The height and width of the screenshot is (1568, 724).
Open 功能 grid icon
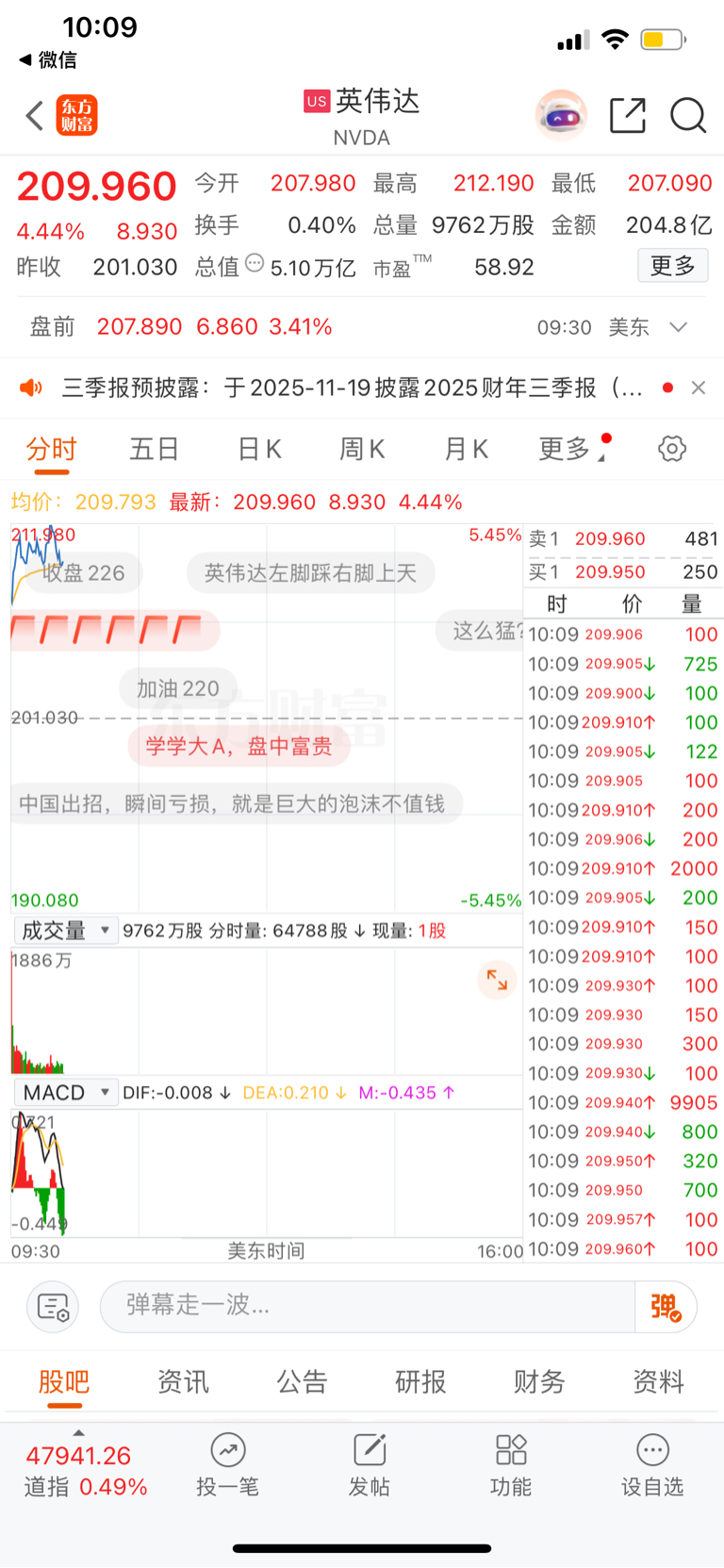tap(511, 1465)
